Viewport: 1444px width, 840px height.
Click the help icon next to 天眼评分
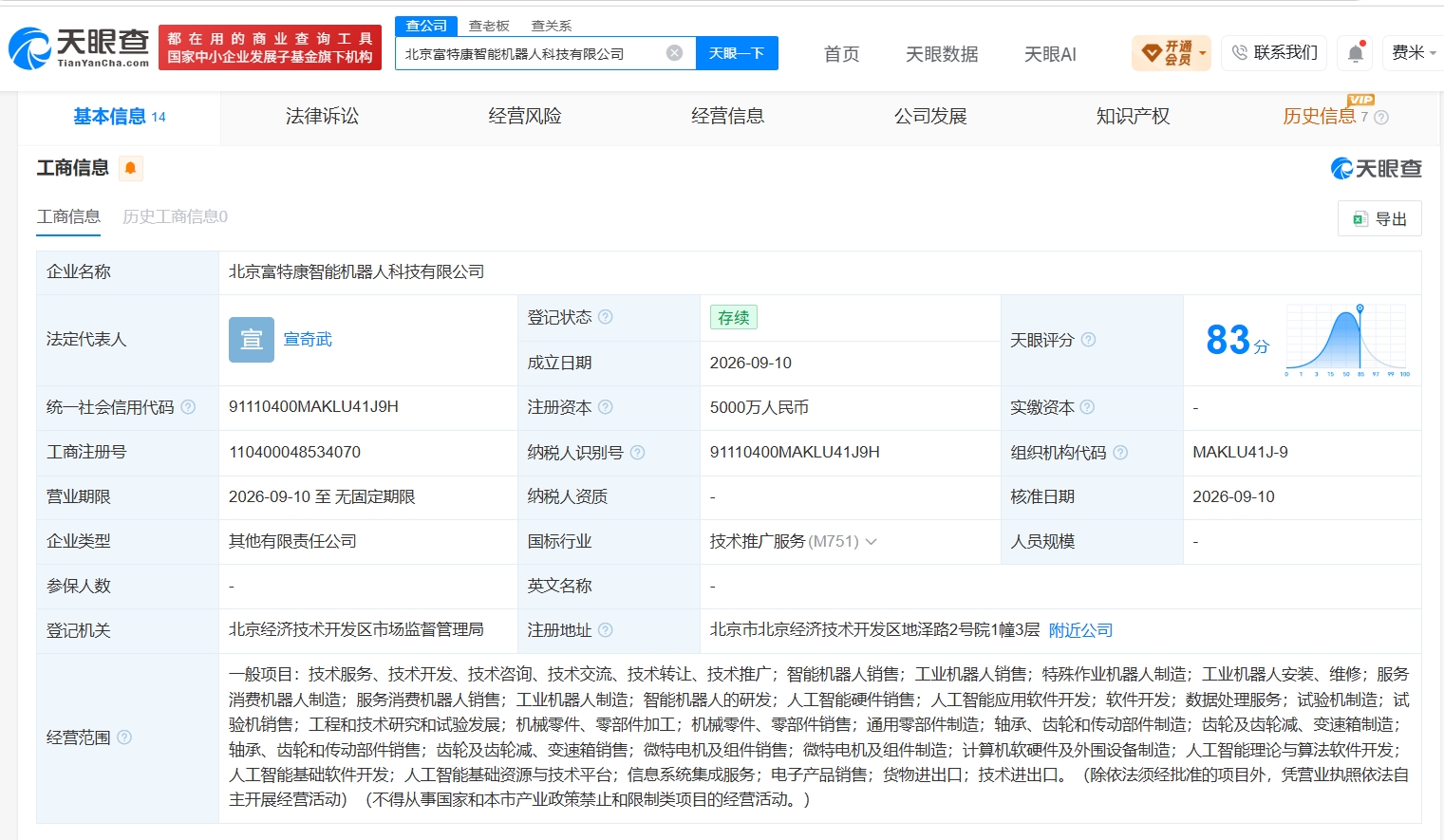click(x=1089, y=340)
